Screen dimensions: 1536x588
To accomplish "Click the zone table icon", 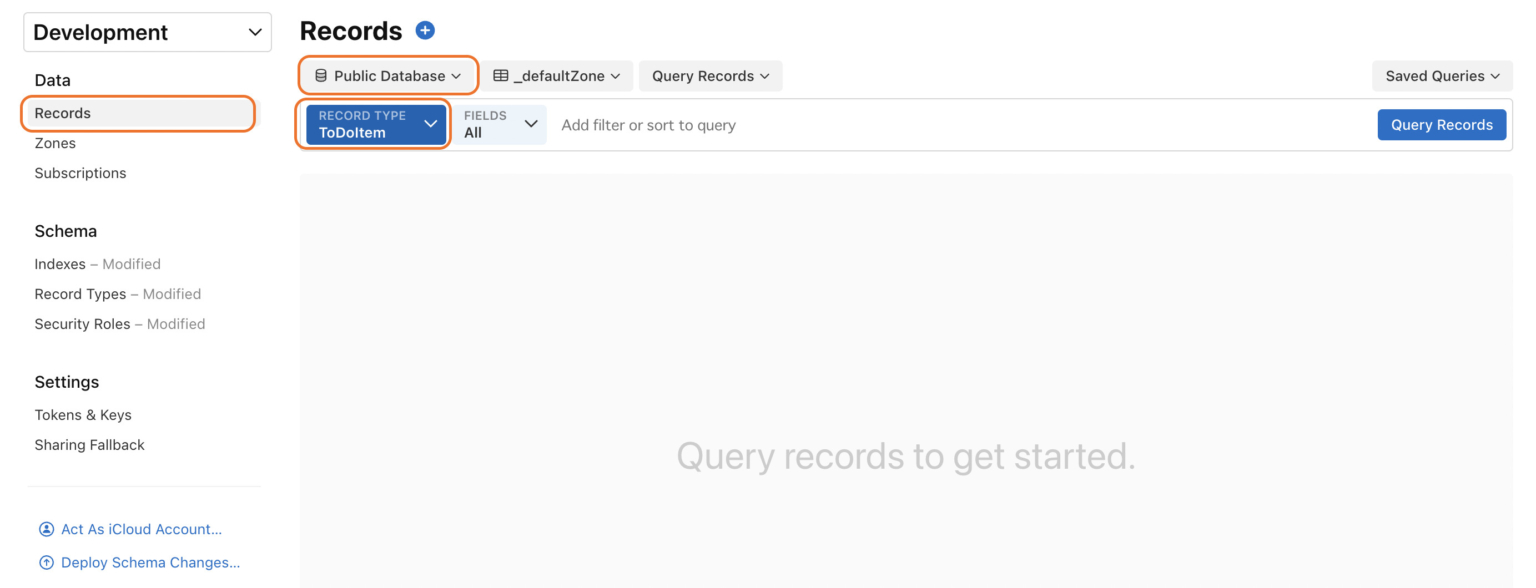I will pos(501,76).
